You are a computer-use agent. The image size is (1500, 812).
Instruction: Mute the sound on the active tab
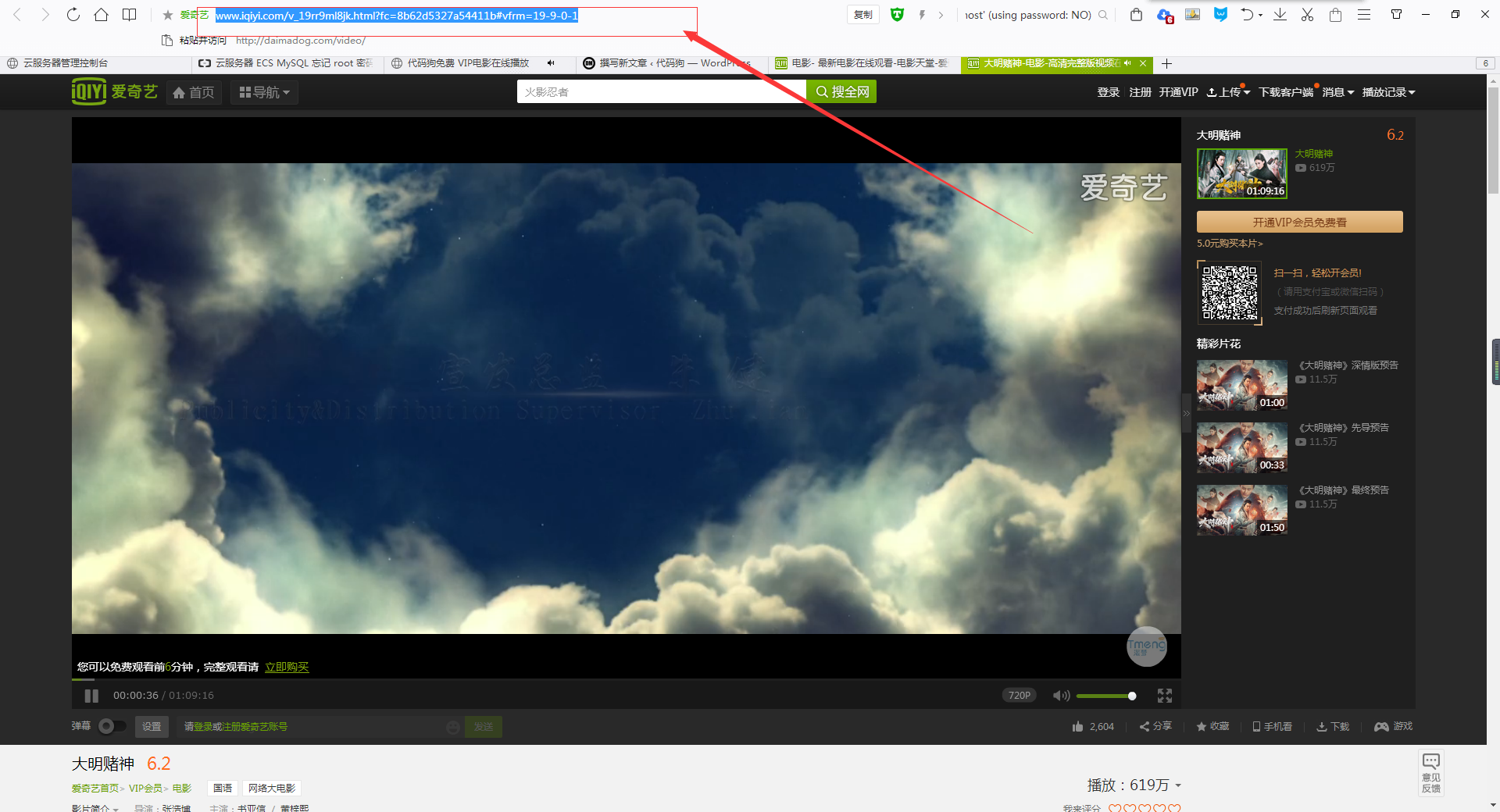pos(1127,63)
